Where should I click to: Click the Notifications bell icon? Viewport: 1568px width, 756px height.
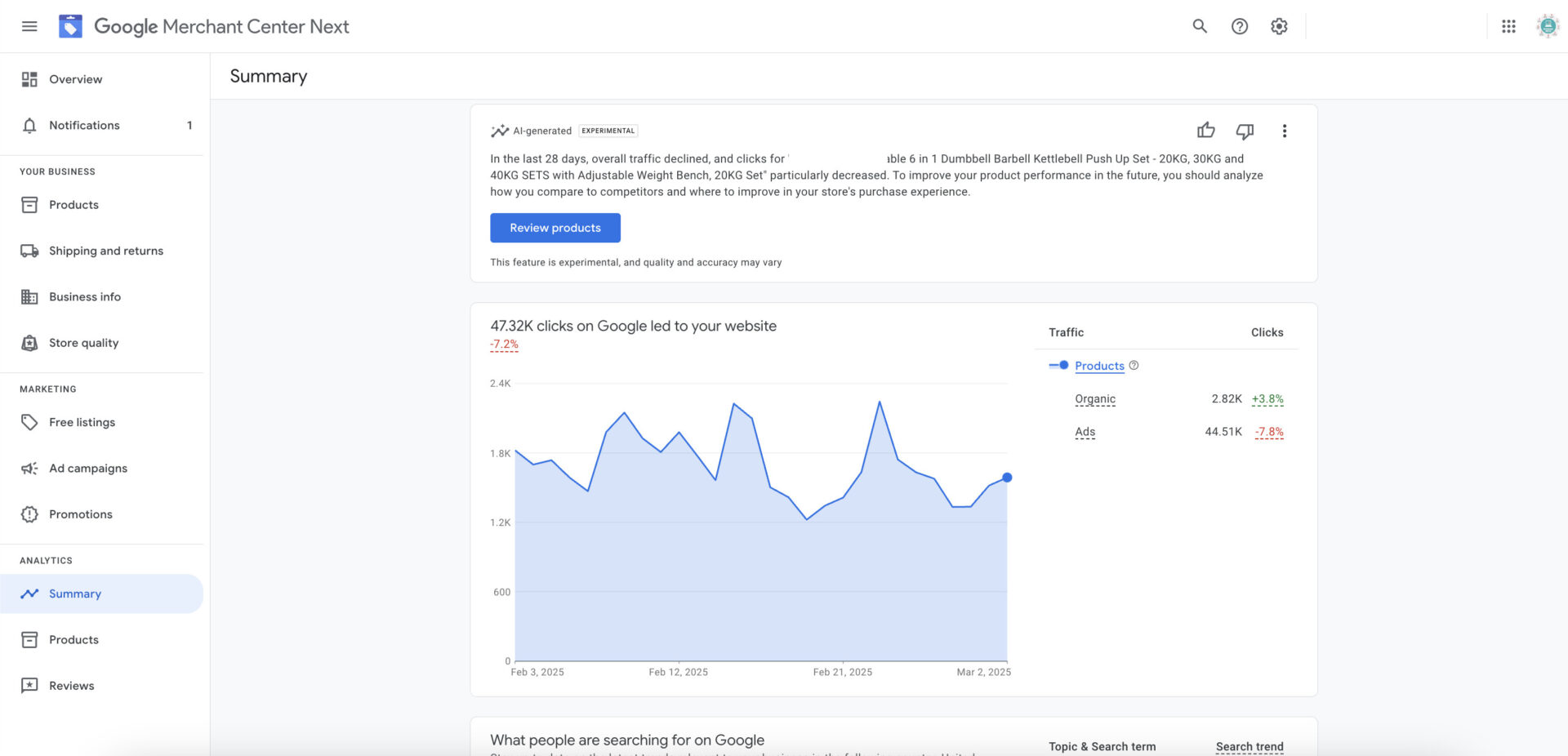pyautogui.click(x=29, y=125)
